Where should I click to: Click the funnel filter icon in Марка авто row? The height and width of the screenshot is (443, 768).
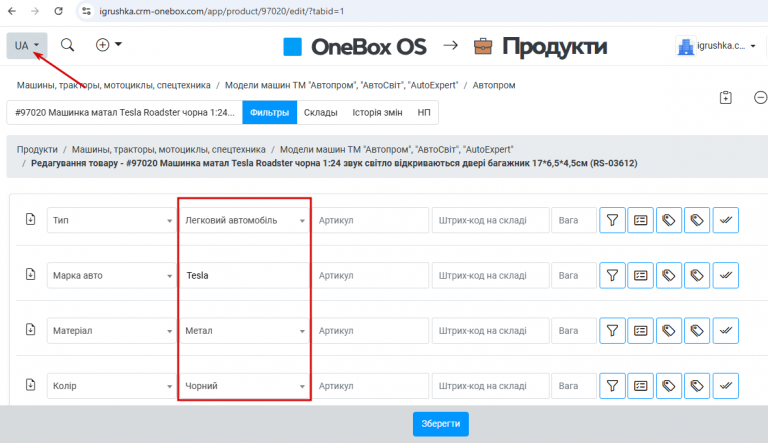(x=612, y=275)
